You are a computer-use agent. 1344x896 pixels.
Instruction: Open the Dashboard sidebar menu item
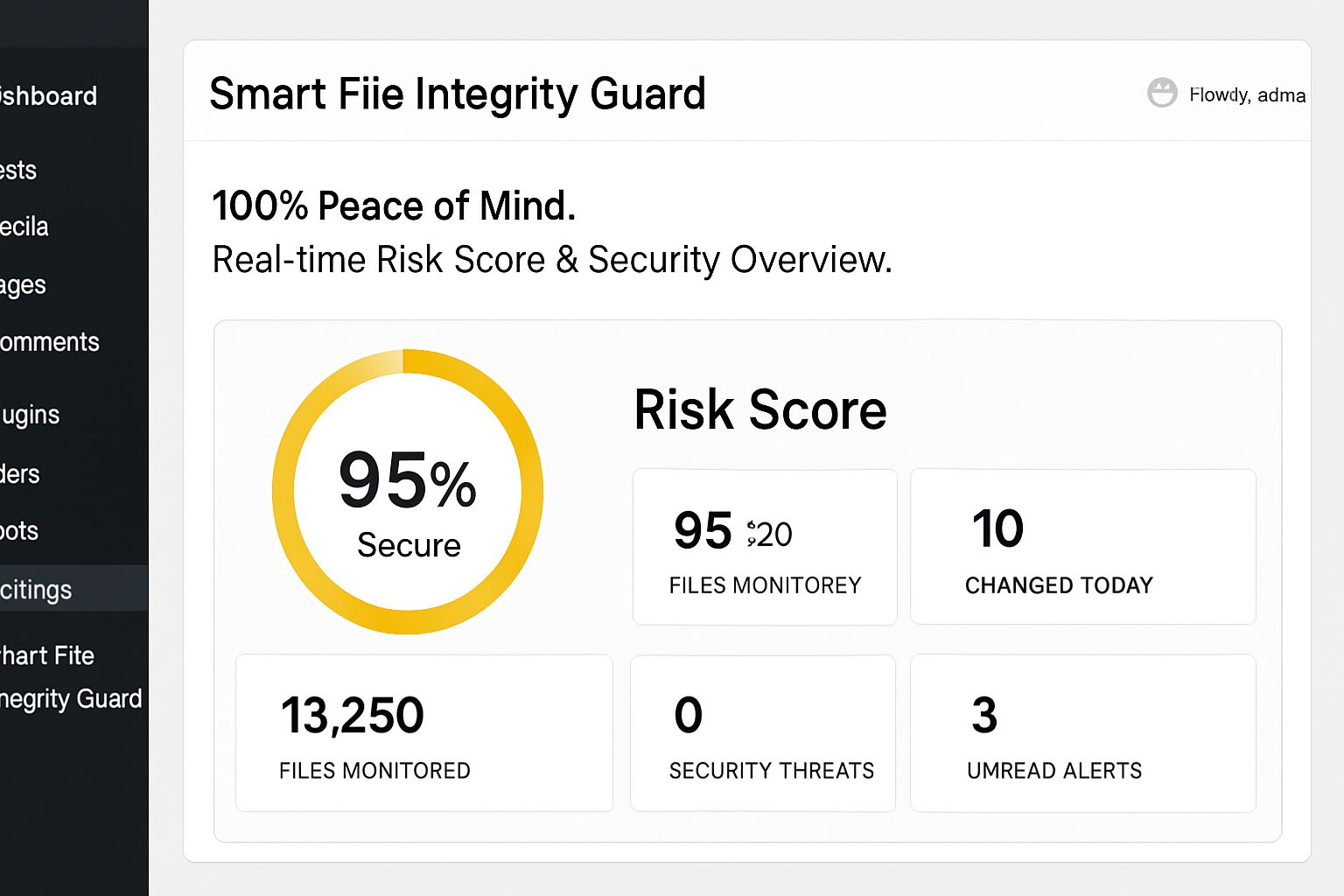pos(48,96)
